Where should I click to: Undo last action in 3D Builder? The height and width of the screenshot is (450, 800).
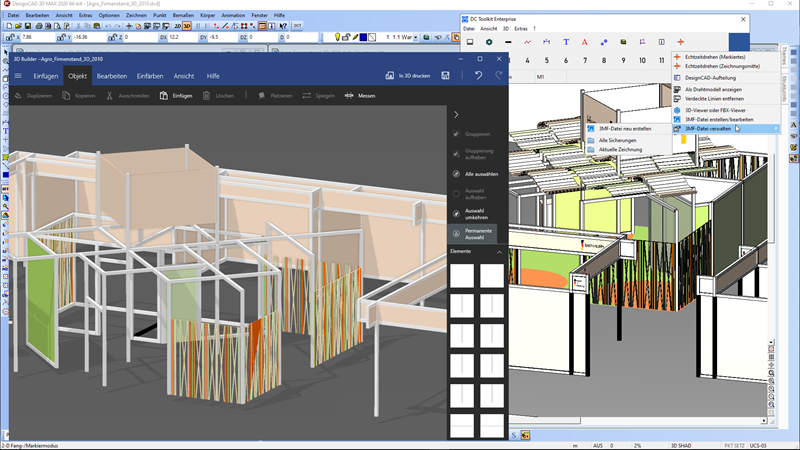pos(478,76)
